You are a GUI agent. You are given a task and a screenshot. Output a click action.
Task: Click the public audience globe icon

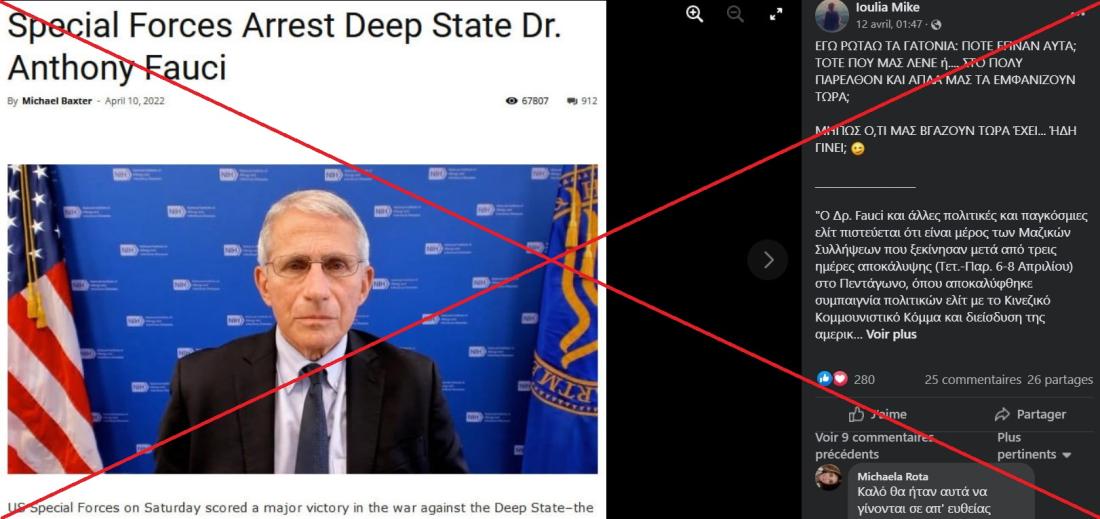tap(936, 25)
